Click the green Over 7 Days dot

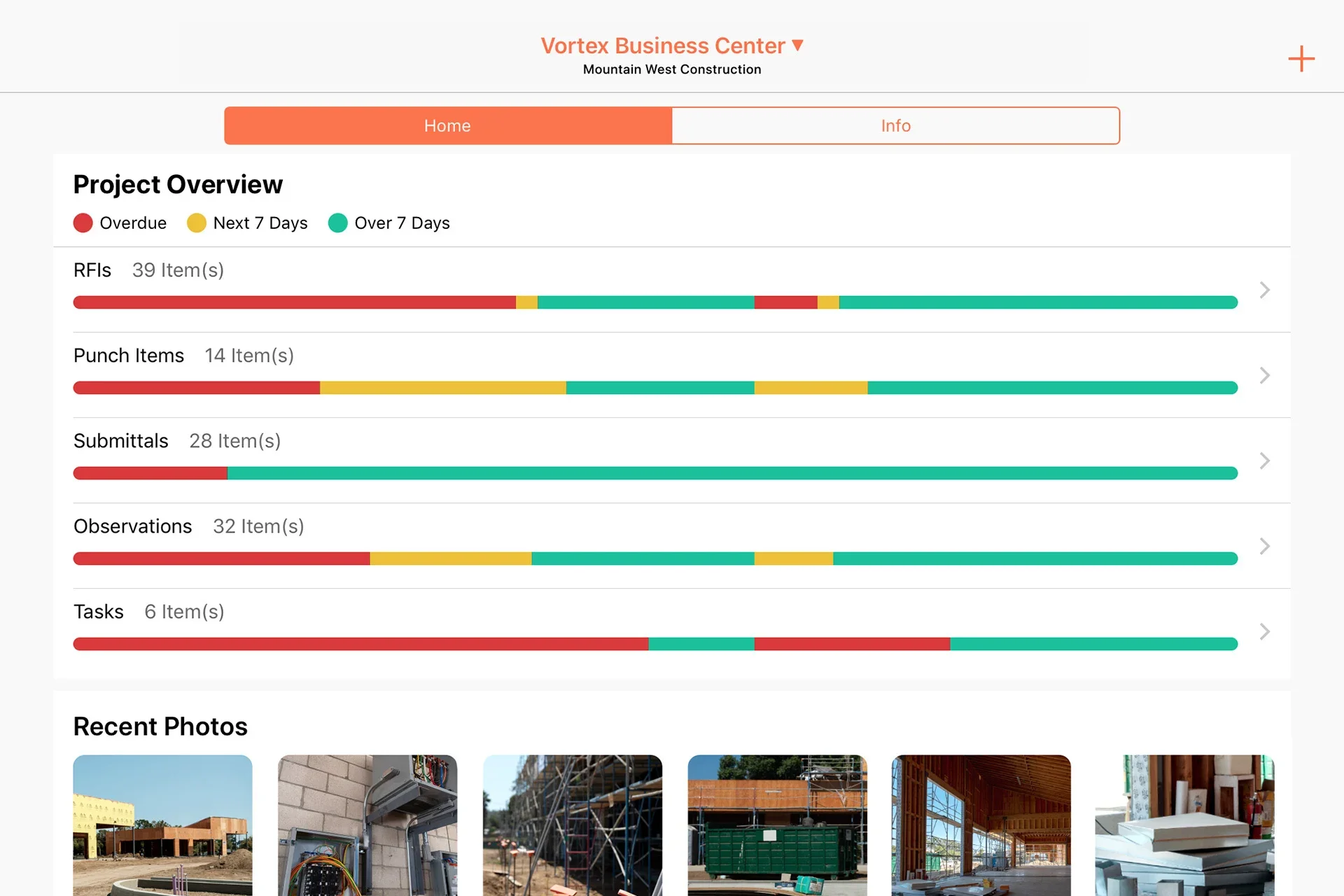338,223
